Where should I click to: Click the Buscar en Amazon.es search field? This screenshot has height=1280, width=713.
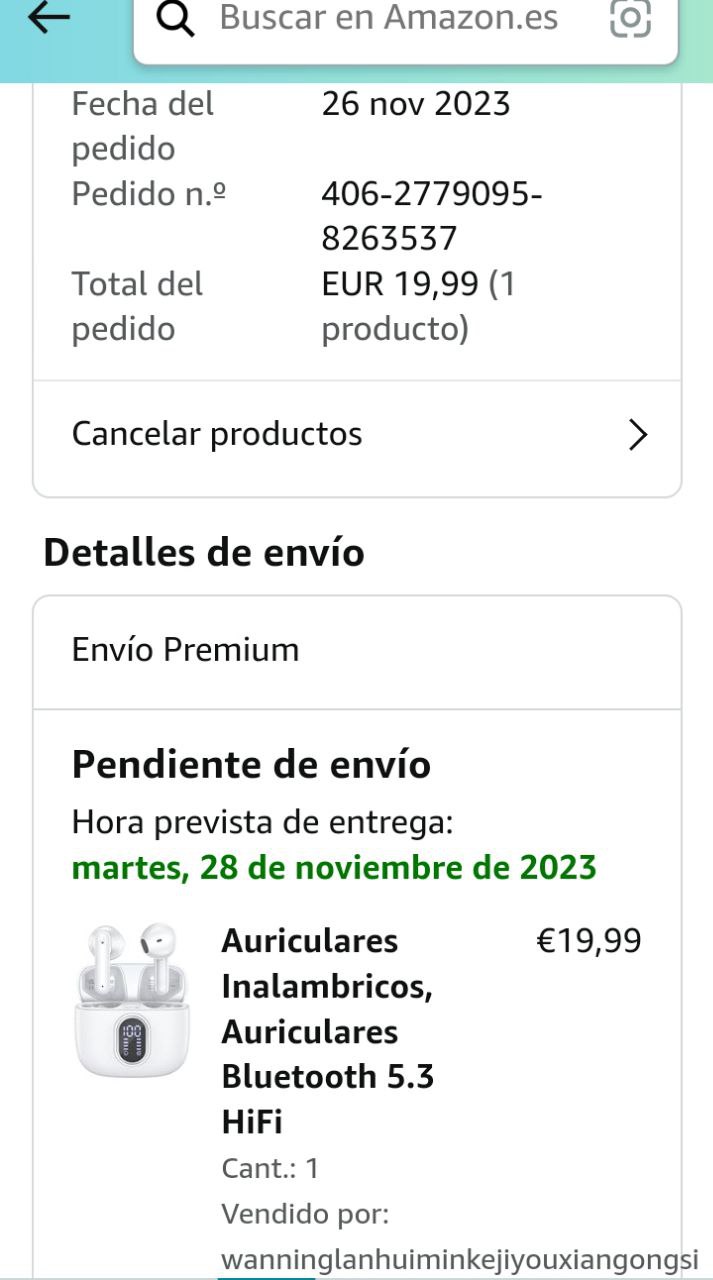click(388, 18)
